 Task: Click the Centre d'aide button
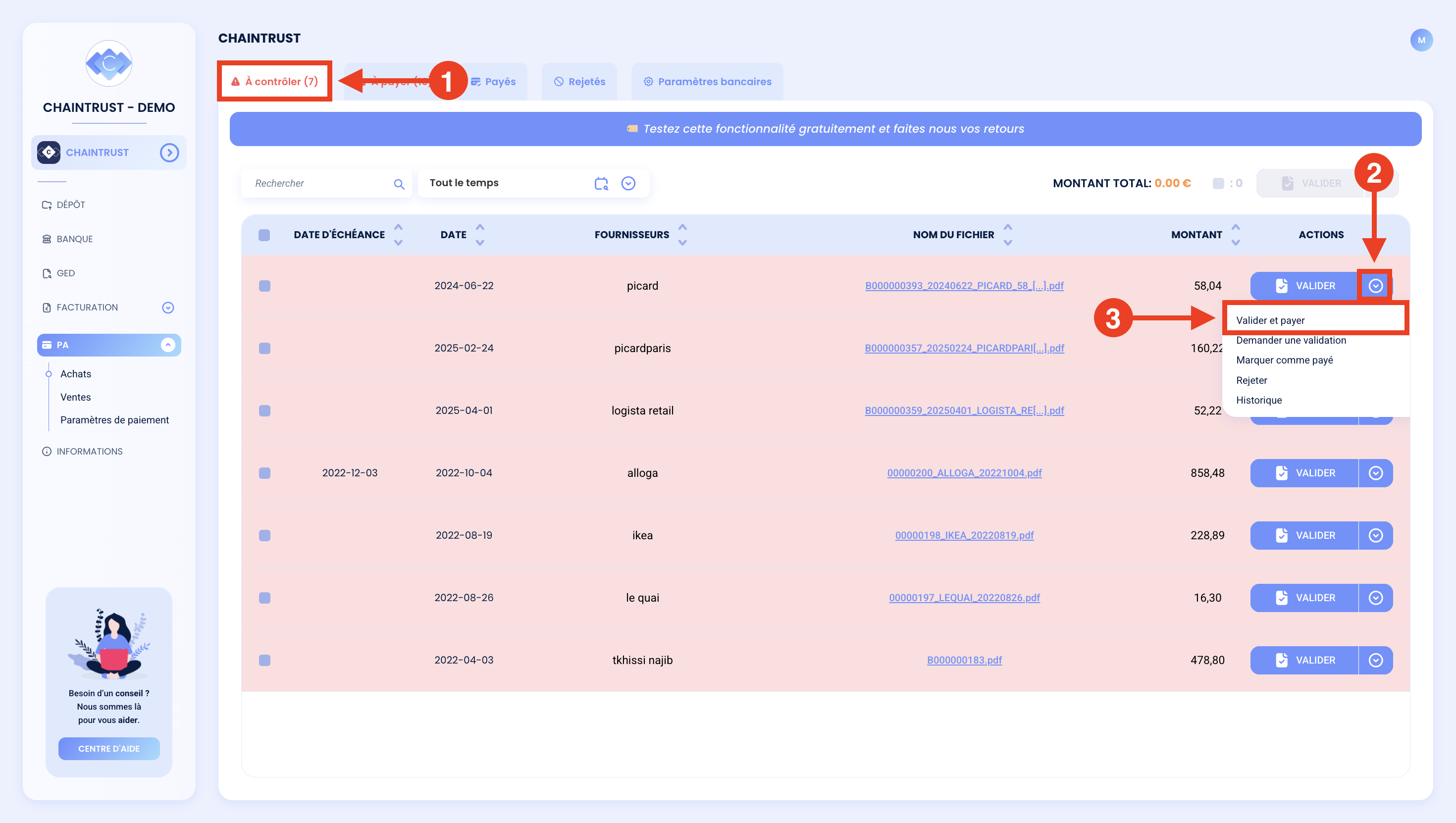(x=108, y=748)
